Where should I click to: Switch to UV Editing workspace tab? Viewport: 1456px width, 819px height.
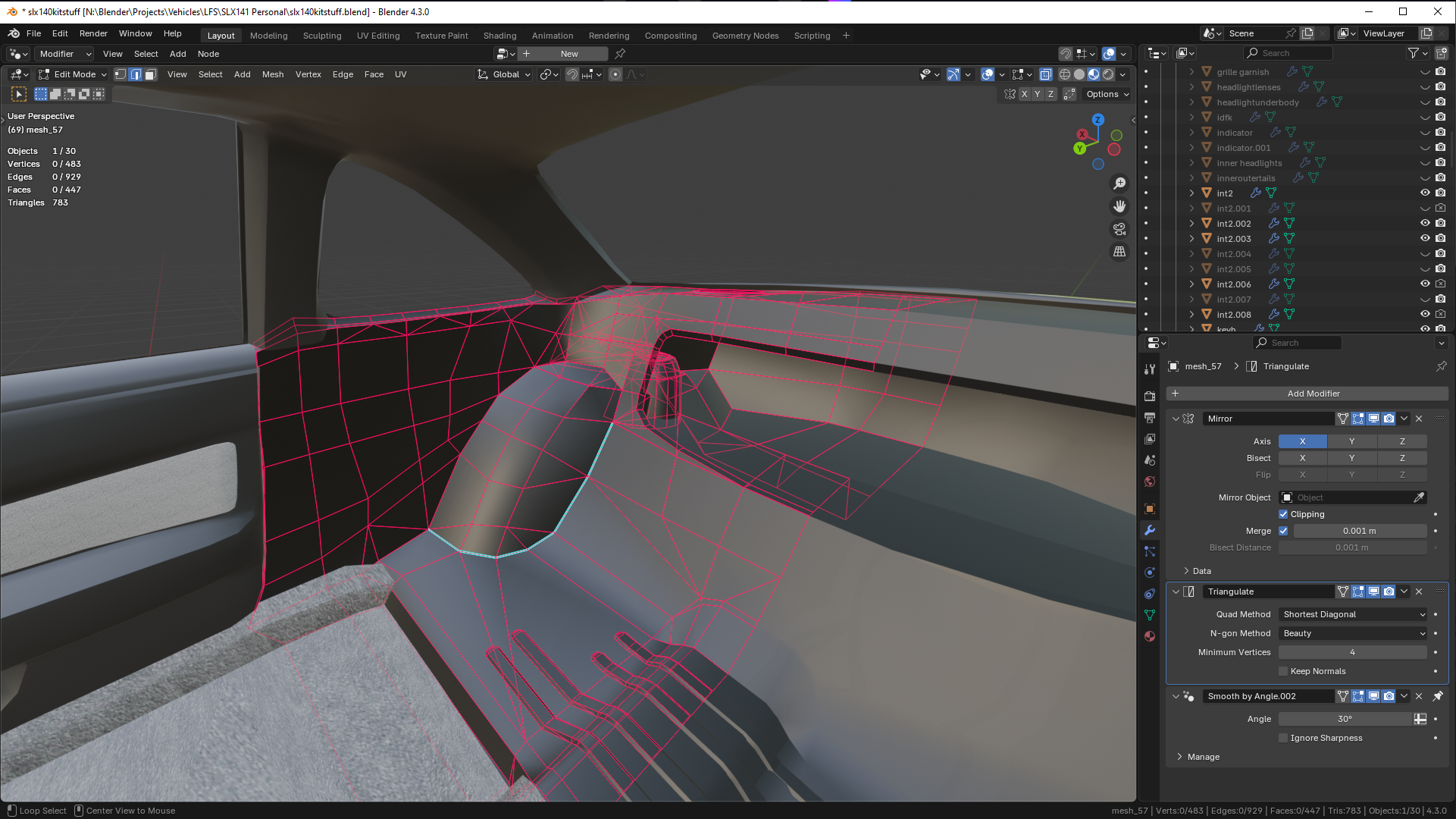coord(377,36)
